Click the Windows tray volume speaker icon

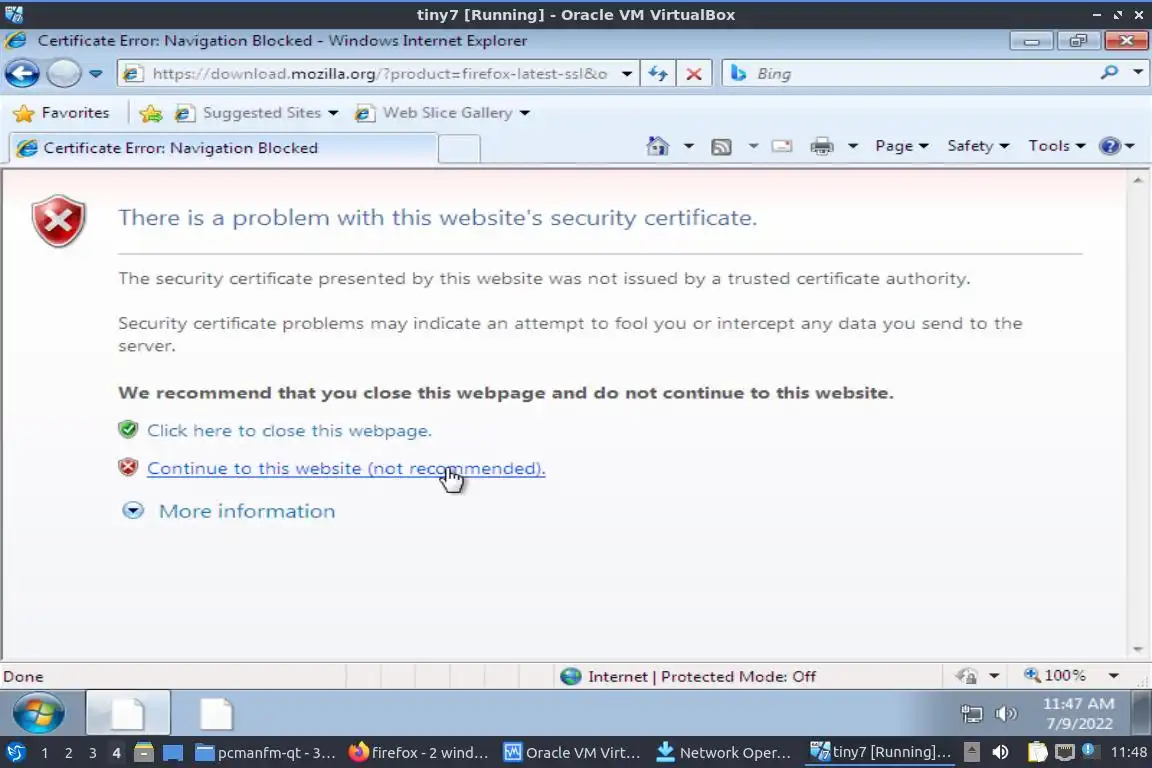click(1005, 713)
